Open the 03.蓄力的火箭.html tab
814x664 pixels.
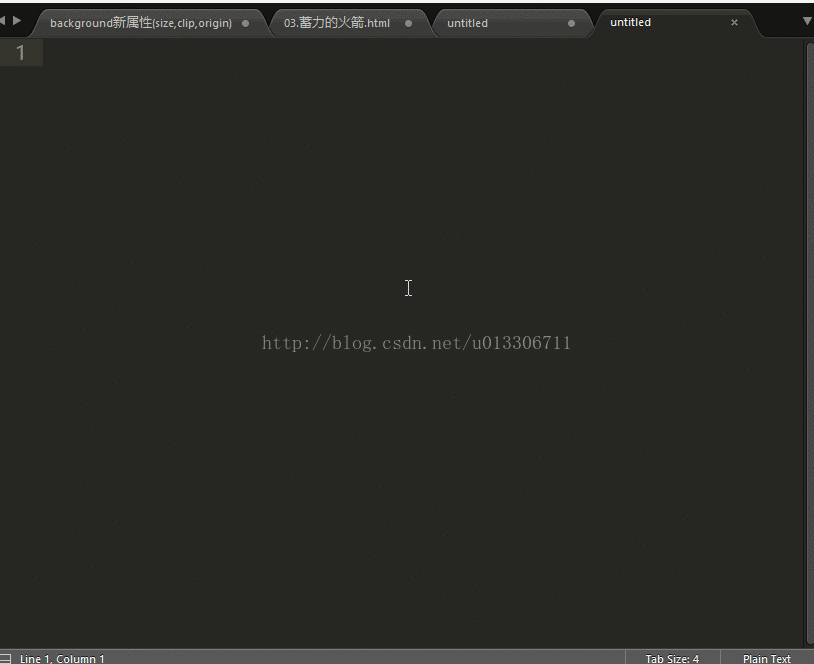click(x=350, y=23)
